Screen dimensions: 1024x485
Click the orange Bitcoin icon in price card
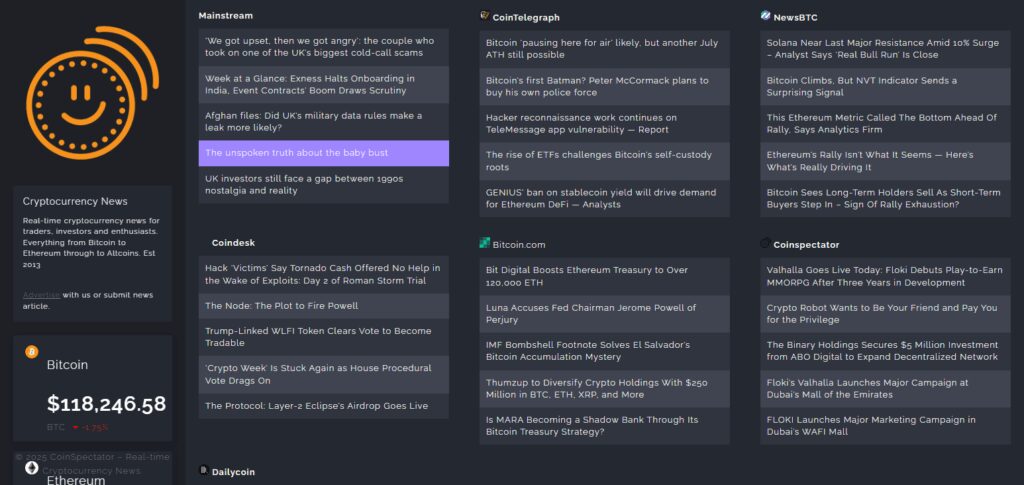tap(32, 352)
